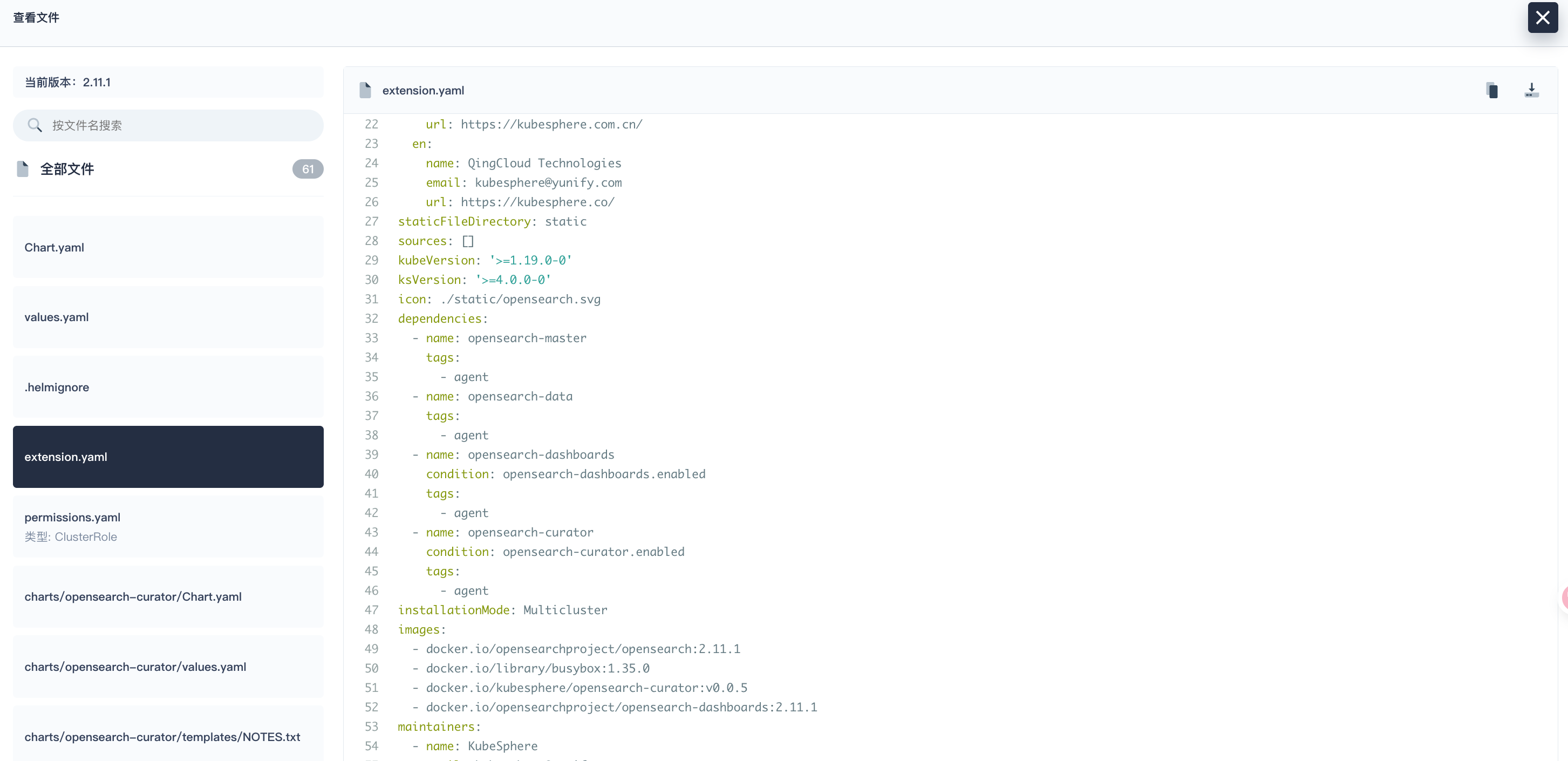Click line 27 staticFileDirectory: static
The image size is (1568, 761).
tap(492, 222)
